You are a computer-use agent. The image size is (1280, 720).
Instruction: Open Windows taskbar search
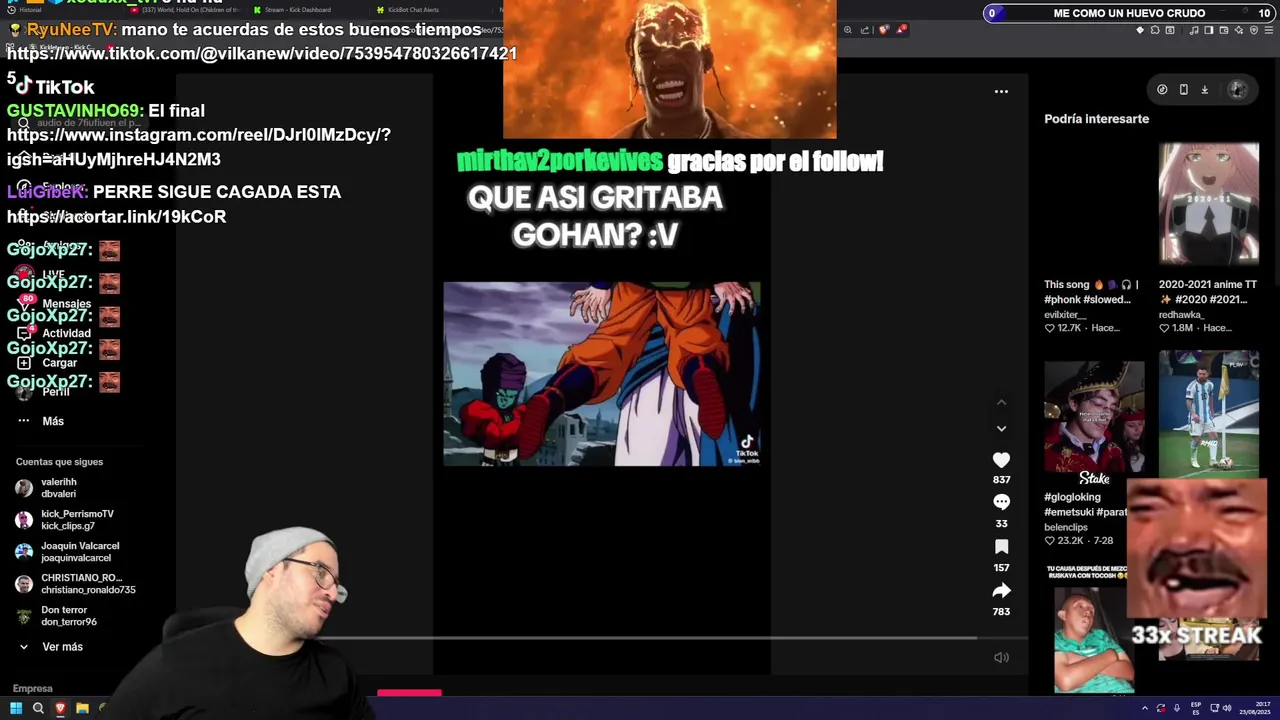(x=38, y=708)
